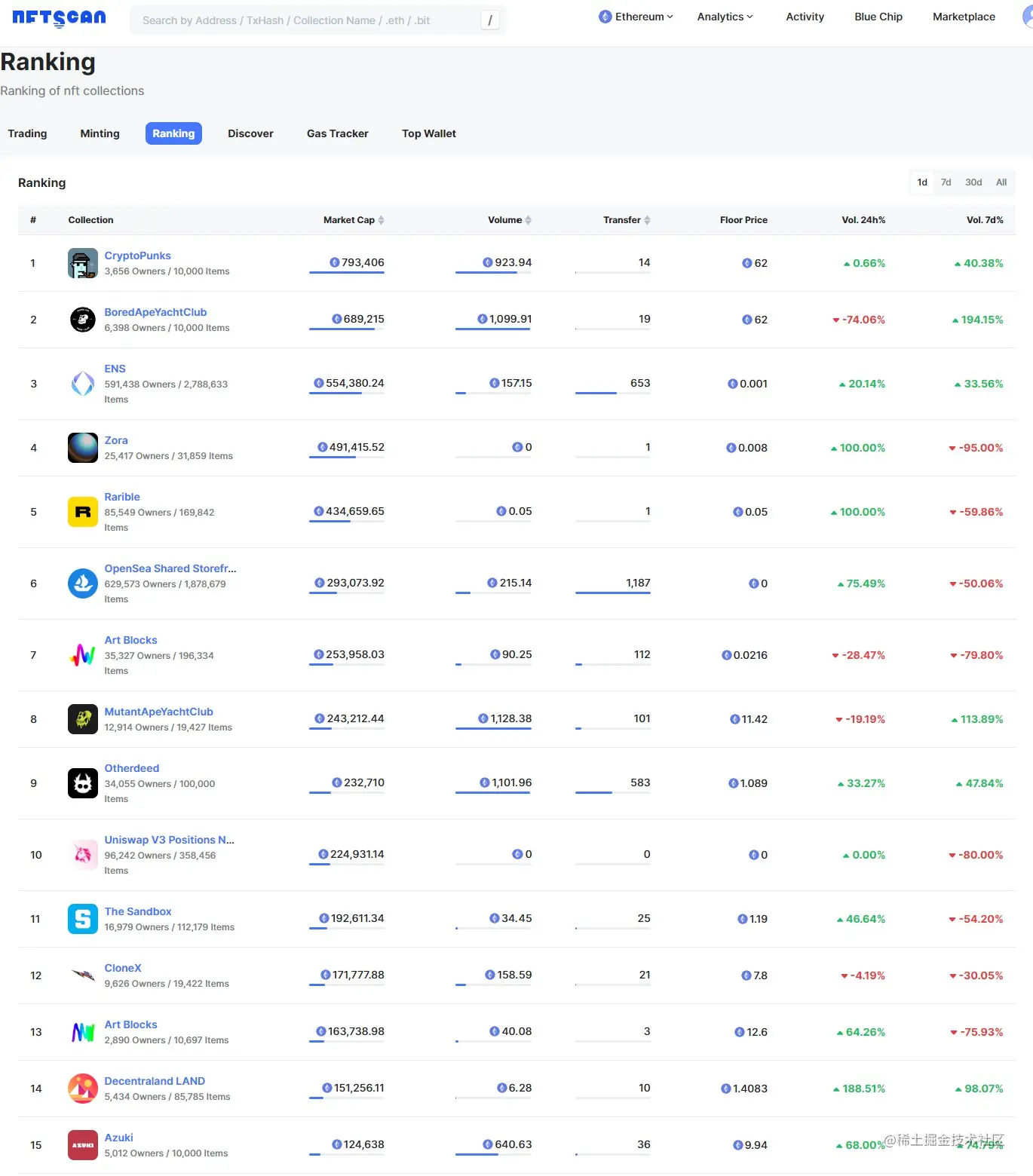Click the slash shortcut icon in search
The width and height of the screenshot is (1033, 1176).
[490, 20]
